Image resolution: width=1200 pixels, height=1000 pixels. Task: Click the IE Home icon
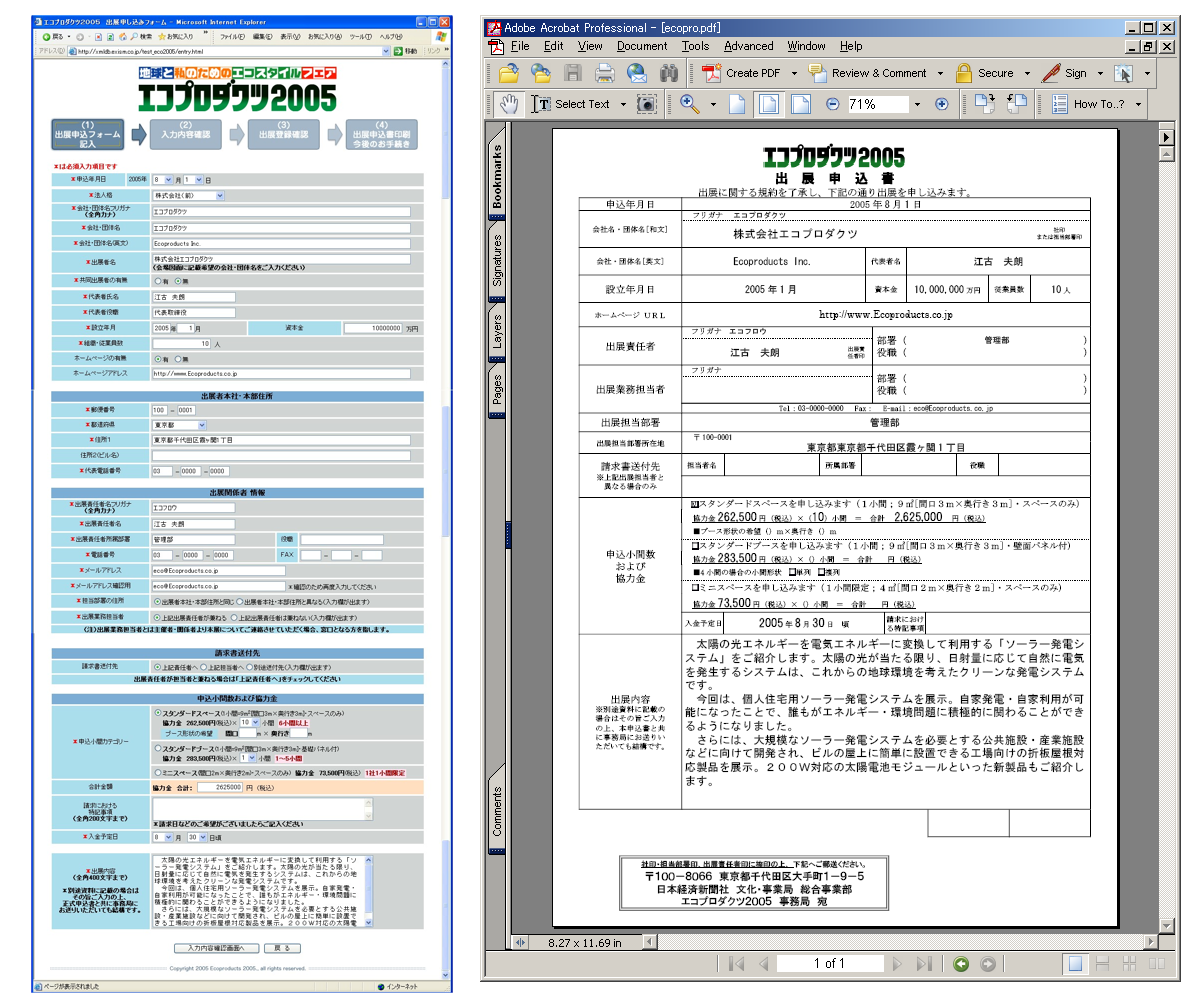click(122, 36)
